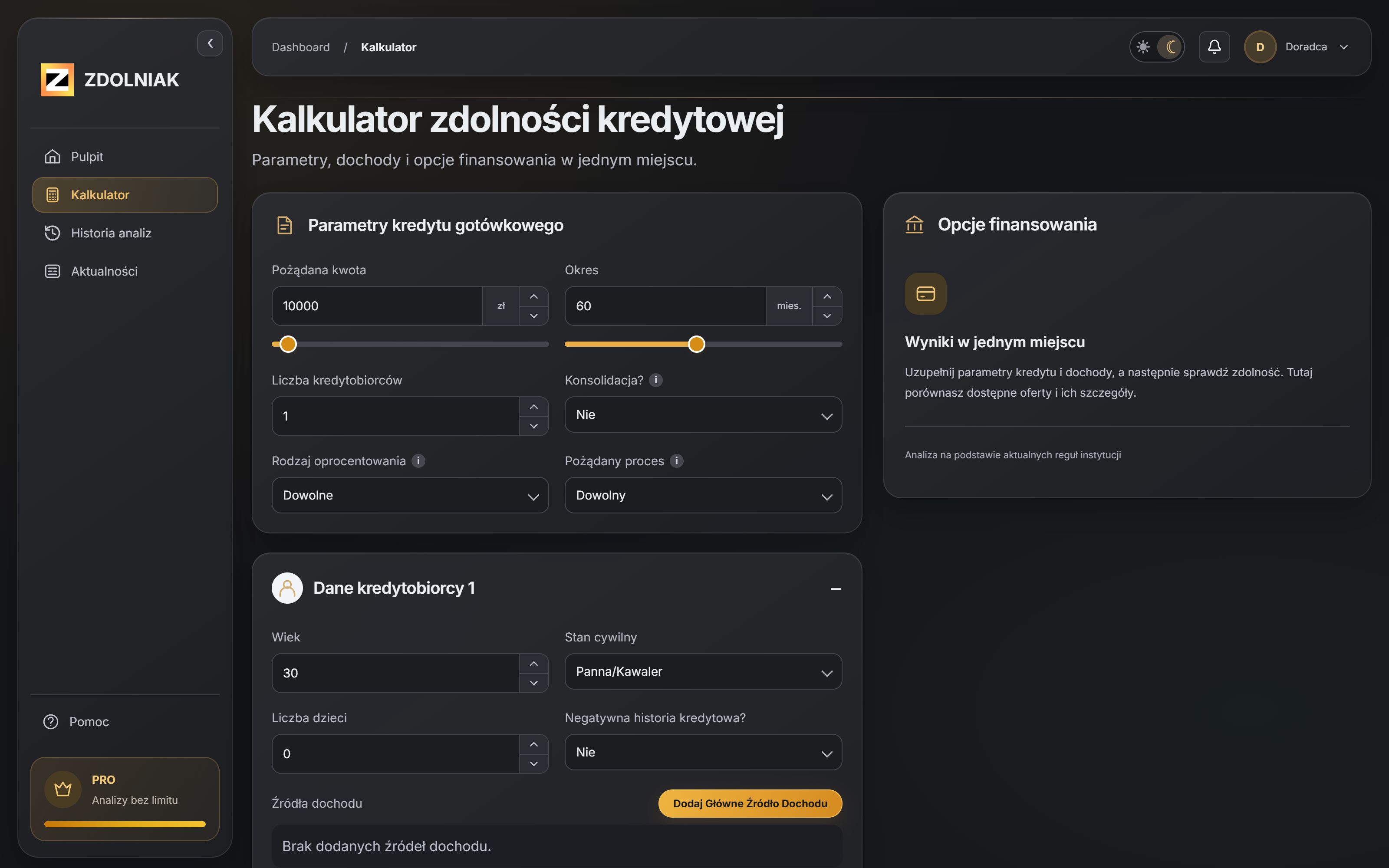Click the document icon beside Parametry kredytu

point(285,225)
